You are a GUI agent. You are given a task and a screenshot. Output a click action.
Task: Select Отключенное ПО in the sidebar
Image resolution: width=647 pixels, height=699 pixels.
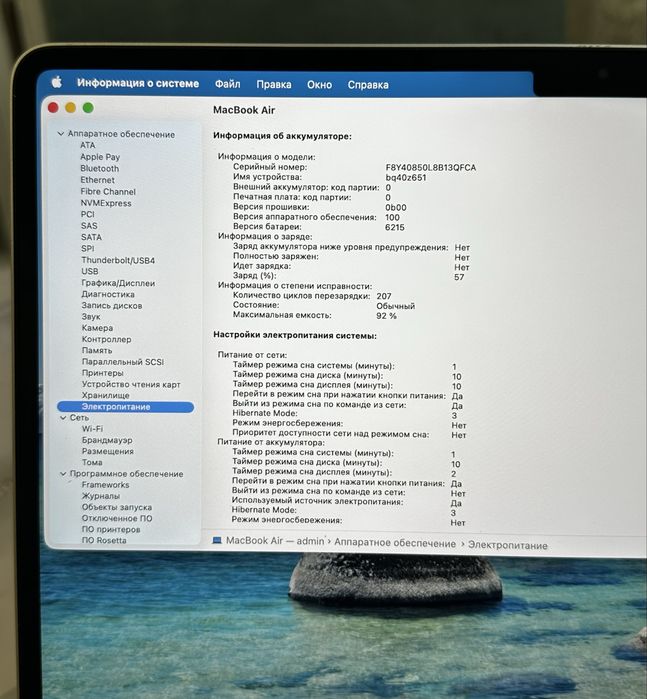click(117, 518)
